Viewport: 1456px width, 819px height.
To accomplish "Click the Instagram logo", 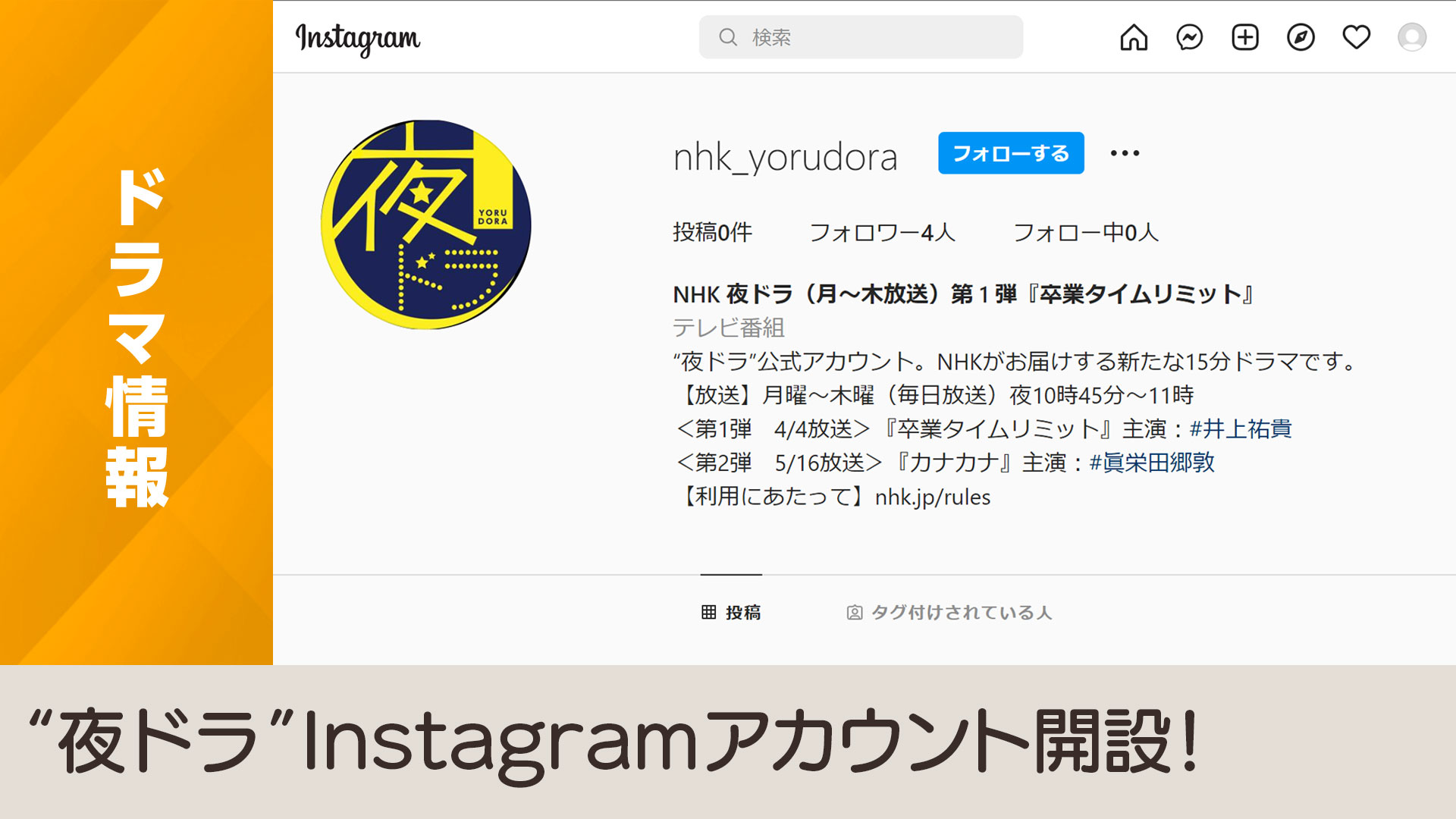I will pyautogui.click(x=357, y=39).
